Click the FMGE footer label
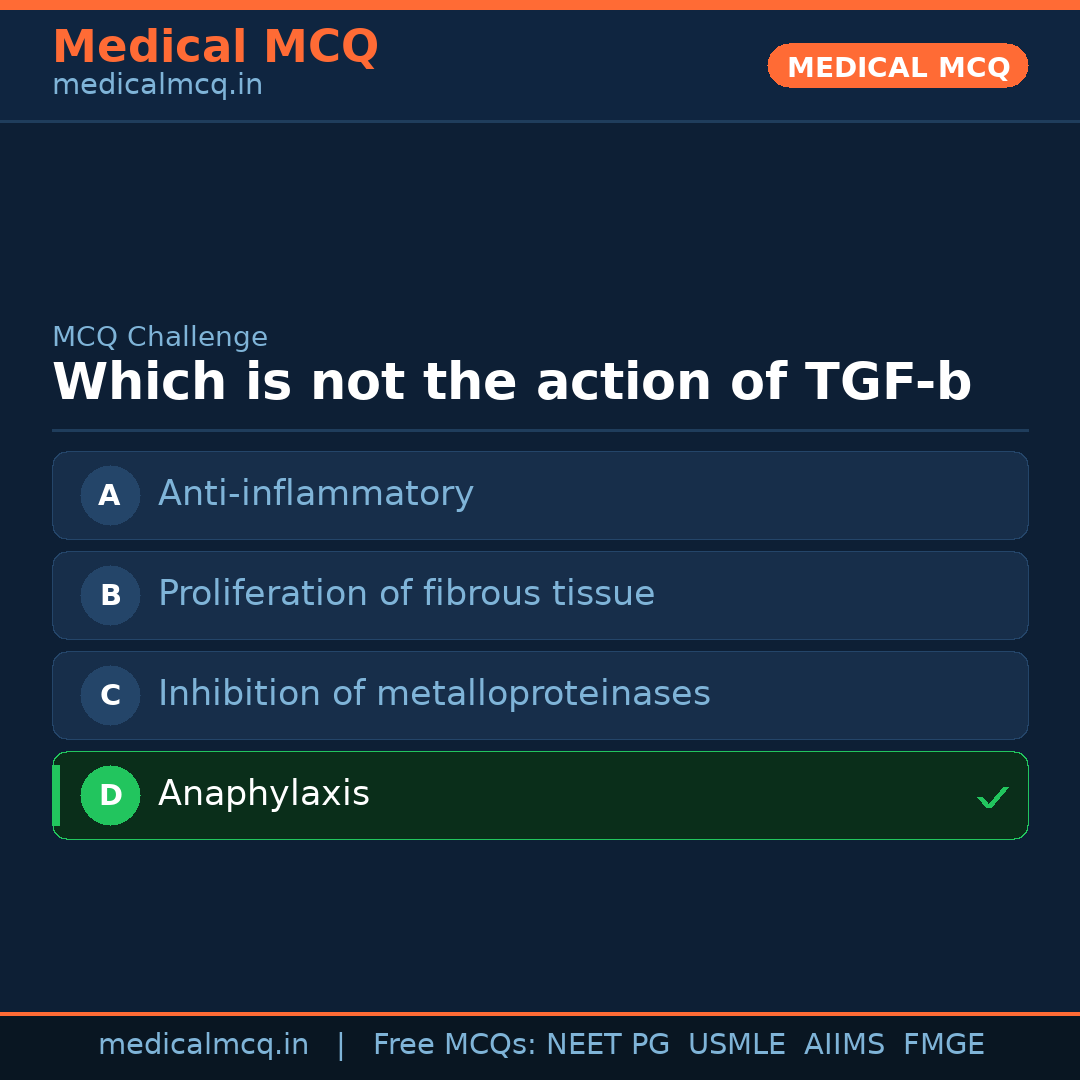Viewport: 1080px width, 1080px height. click(x=943, y=1045)
